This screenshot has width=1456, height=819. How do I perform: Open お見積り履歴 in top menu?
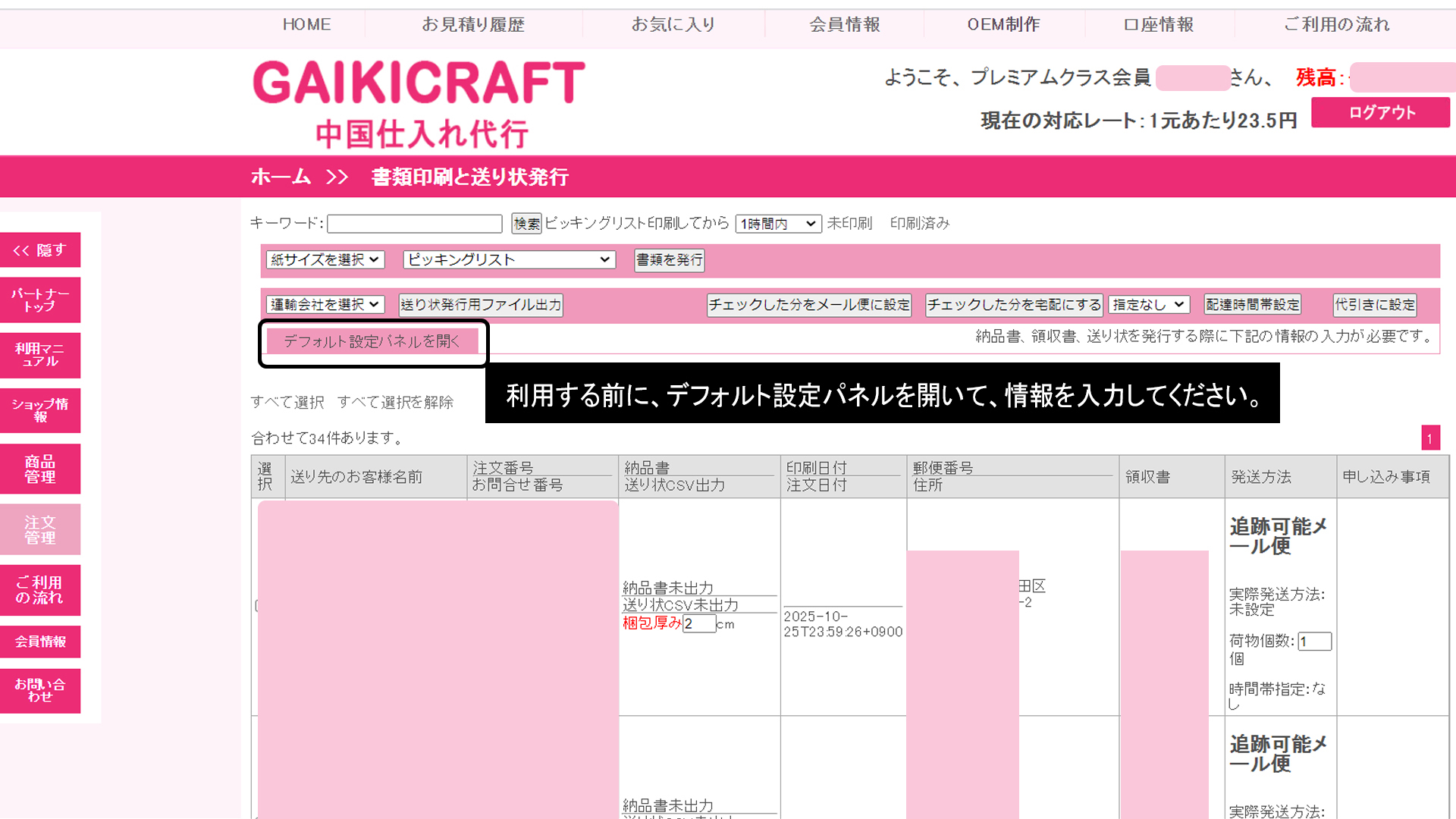click(473, 24)
